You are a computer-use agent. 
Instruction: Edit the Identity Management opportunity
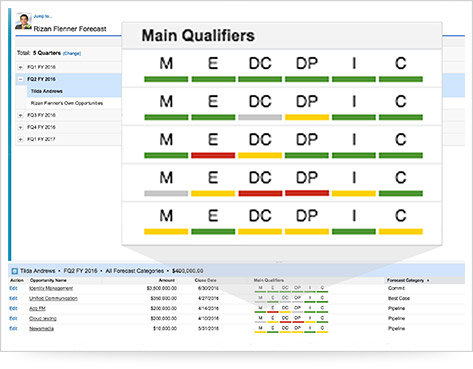(13, 288)
